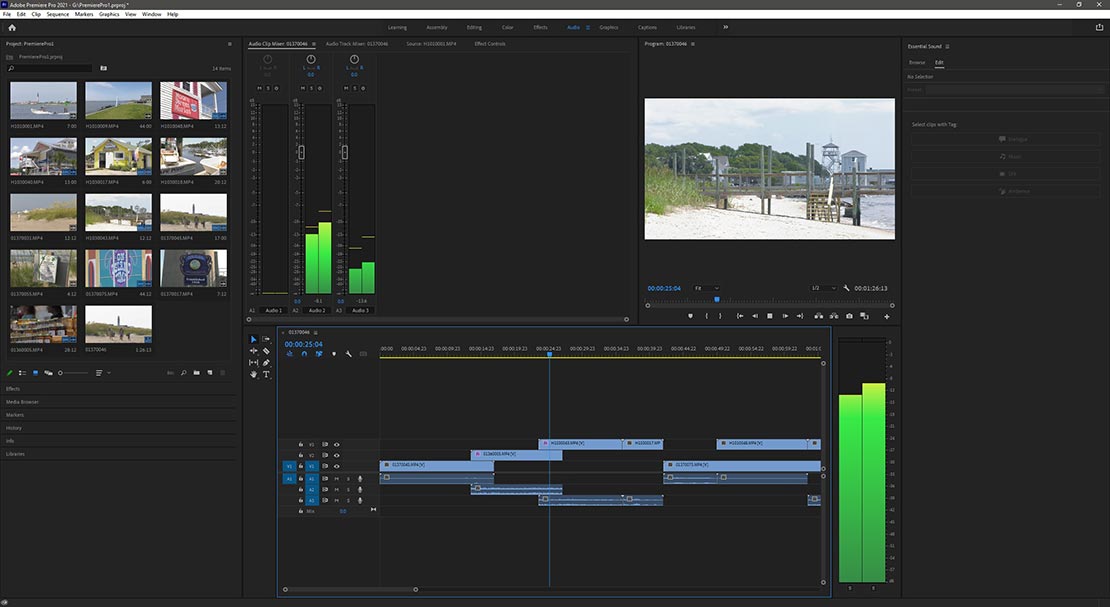Select the Track Select Forward tool
Viewport: 1110px width, 607px height.
(x=266, y=340)
